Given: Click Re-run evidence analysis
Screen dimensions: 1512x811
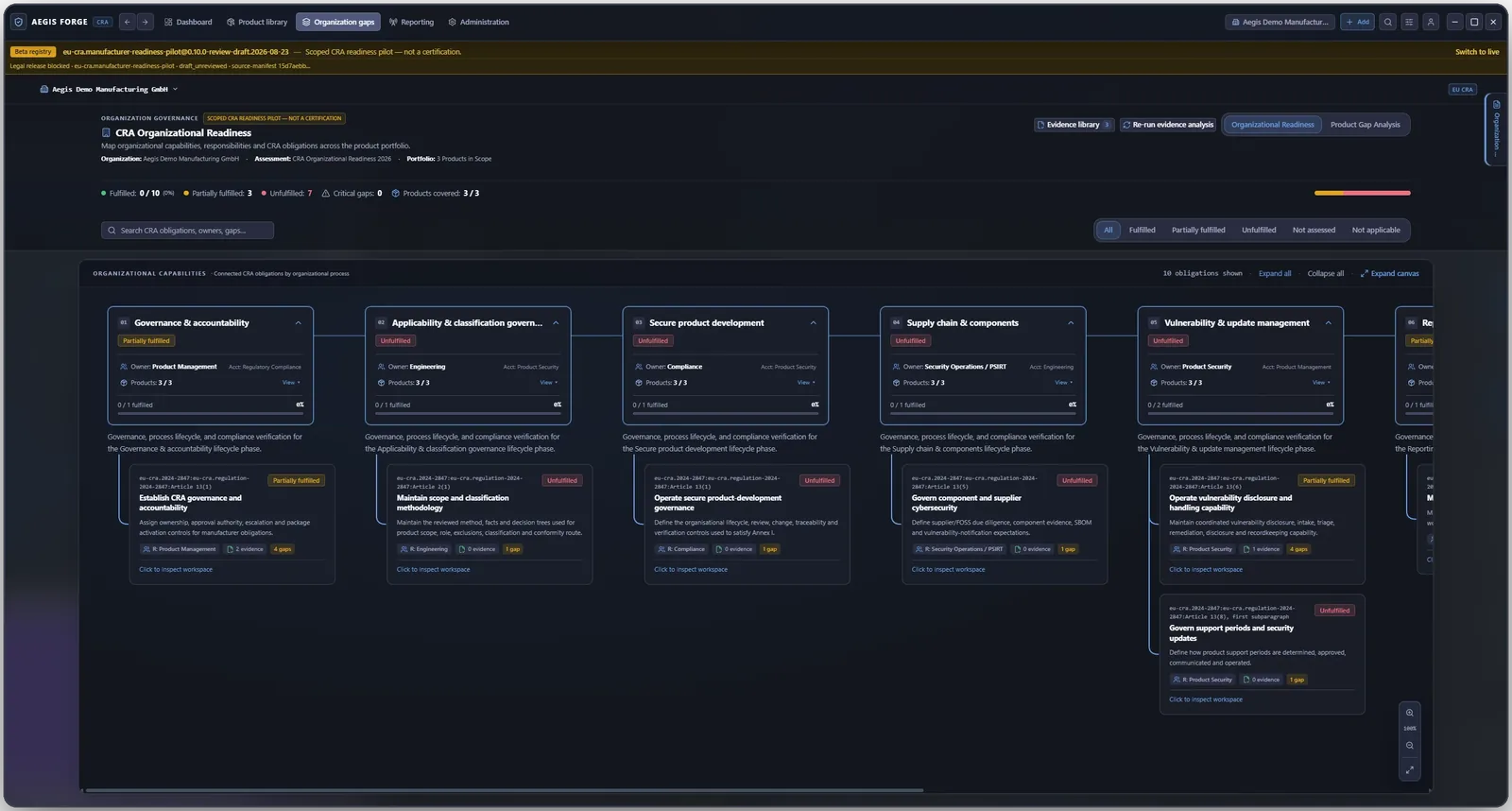Looking at the screenshot, I should click(x=1168, y=125).
